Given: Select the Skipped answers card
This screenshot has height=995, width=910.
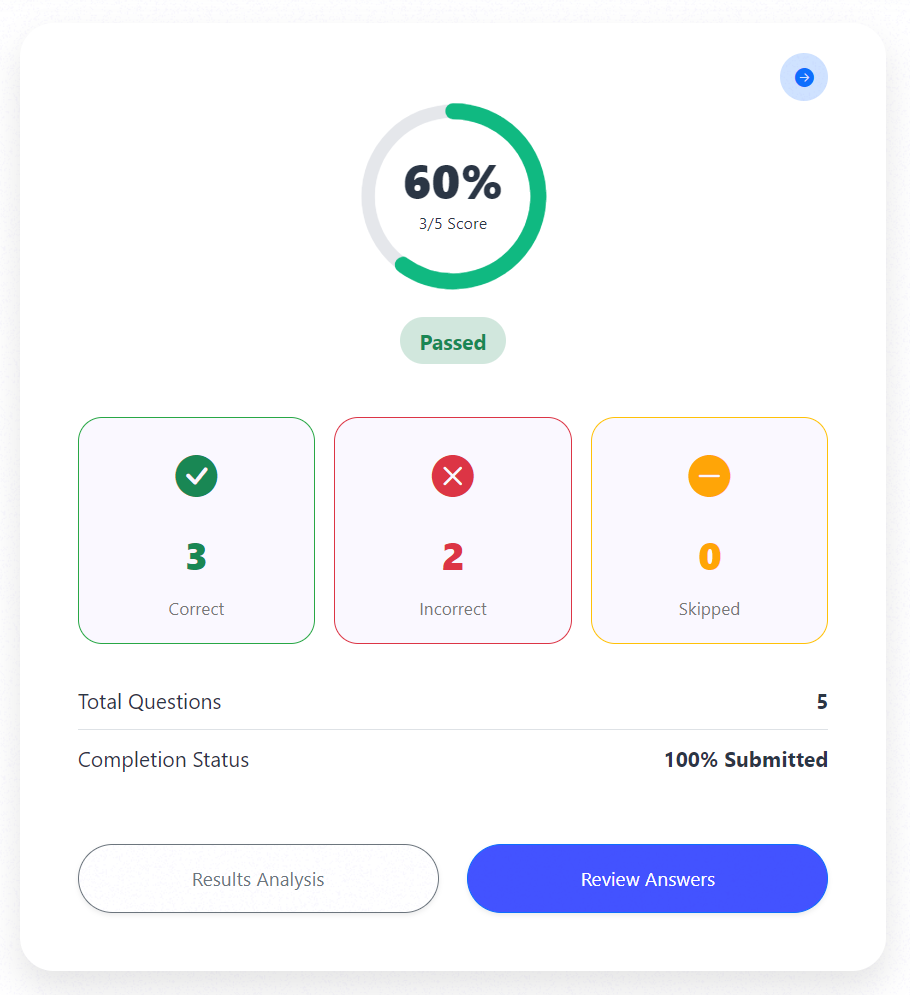Looking at the screenshot, I should tap(709, 530).
